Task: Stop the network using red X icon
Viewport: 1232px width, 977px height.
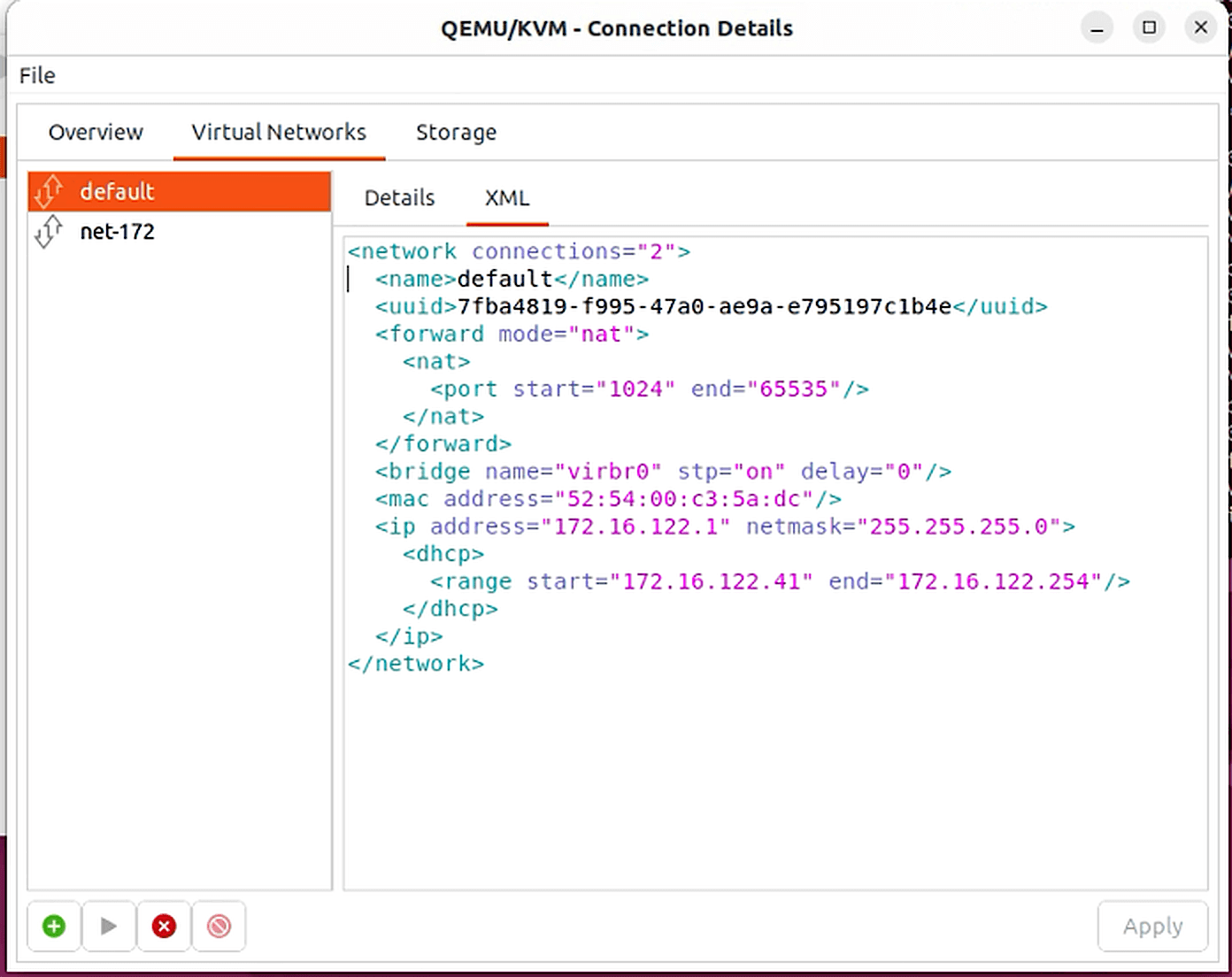Action: 164,926
